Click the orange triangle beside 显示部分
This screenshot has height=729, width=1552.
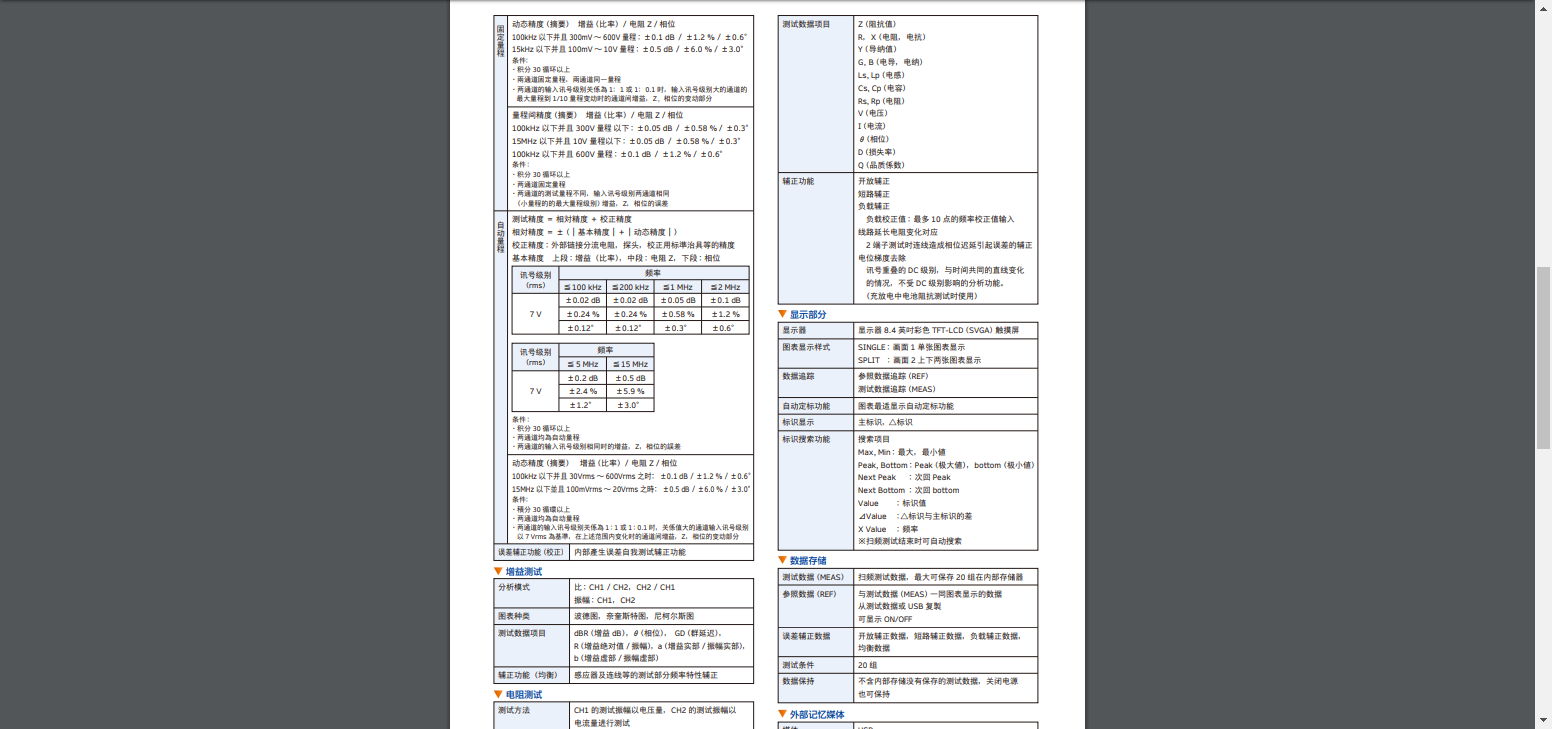(783, 314)
